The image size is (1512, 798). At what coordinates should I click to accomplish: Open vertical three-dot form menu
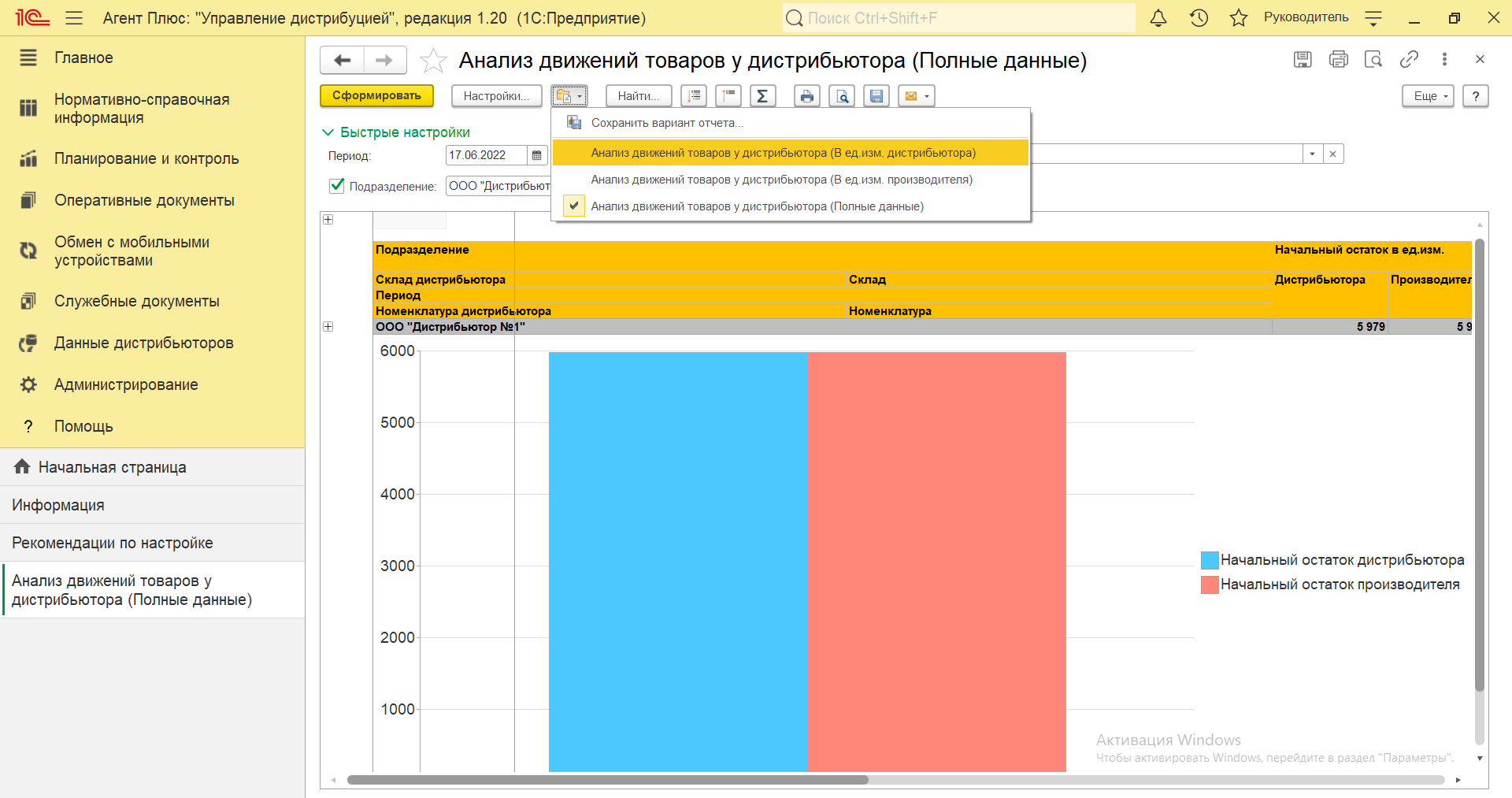pos(1444,59)
